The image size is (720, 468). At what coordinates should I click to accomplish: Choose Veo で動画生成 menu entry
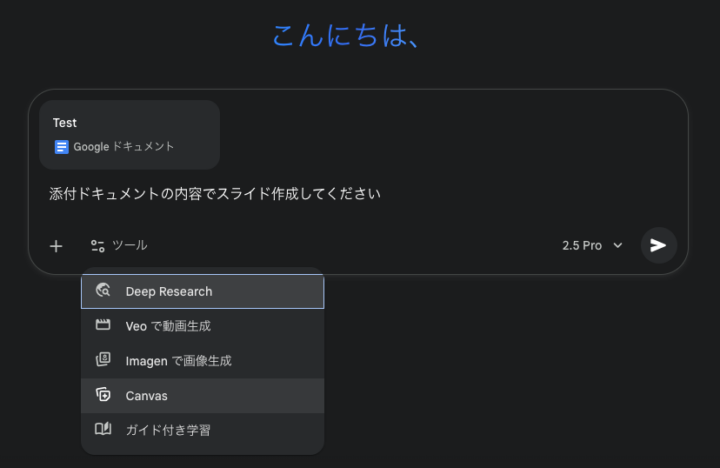pos(168,326)
